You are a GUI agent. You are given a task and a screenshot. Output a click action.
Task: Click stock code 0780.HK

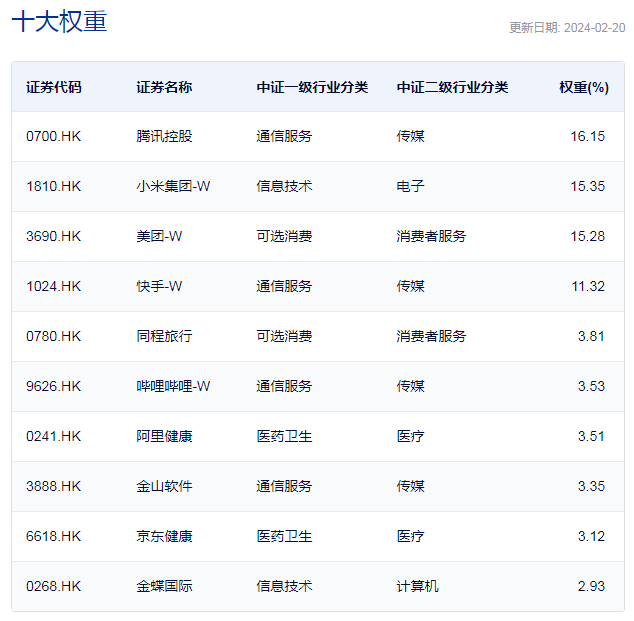pyautogui.click(x=53, y=336)
